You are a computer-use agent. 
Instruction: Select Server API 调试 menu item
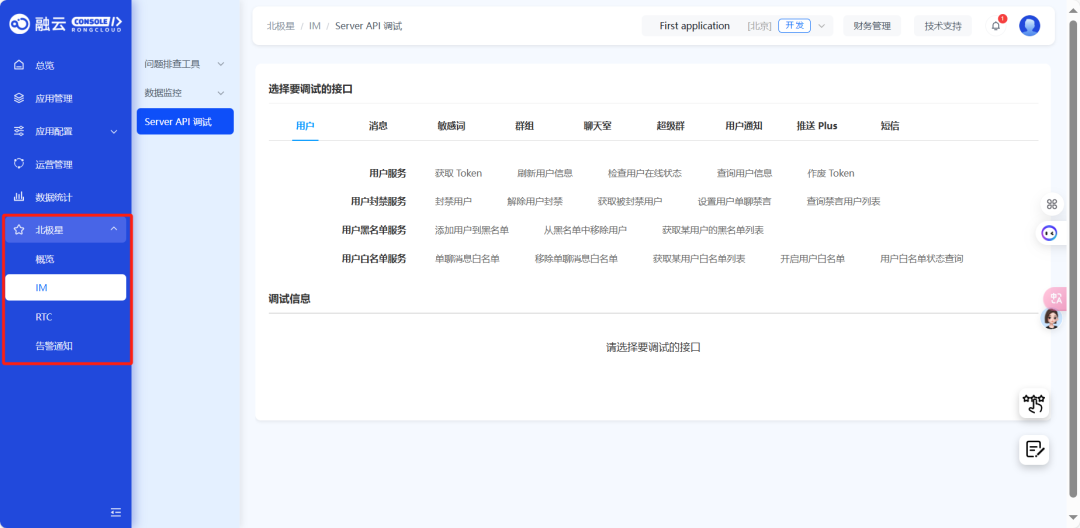coord(185,122)
